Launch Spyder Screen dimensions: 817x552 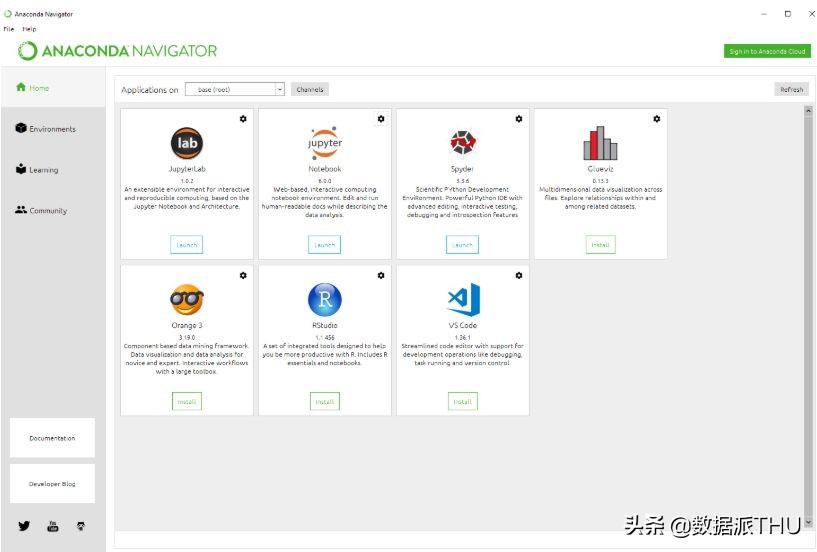tap(462, 244)
